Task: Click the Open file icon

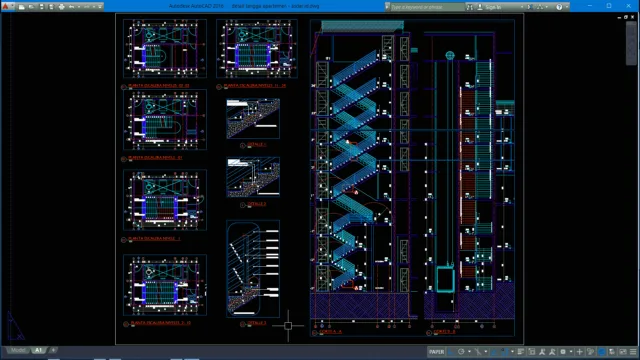Action: [31, 7]
